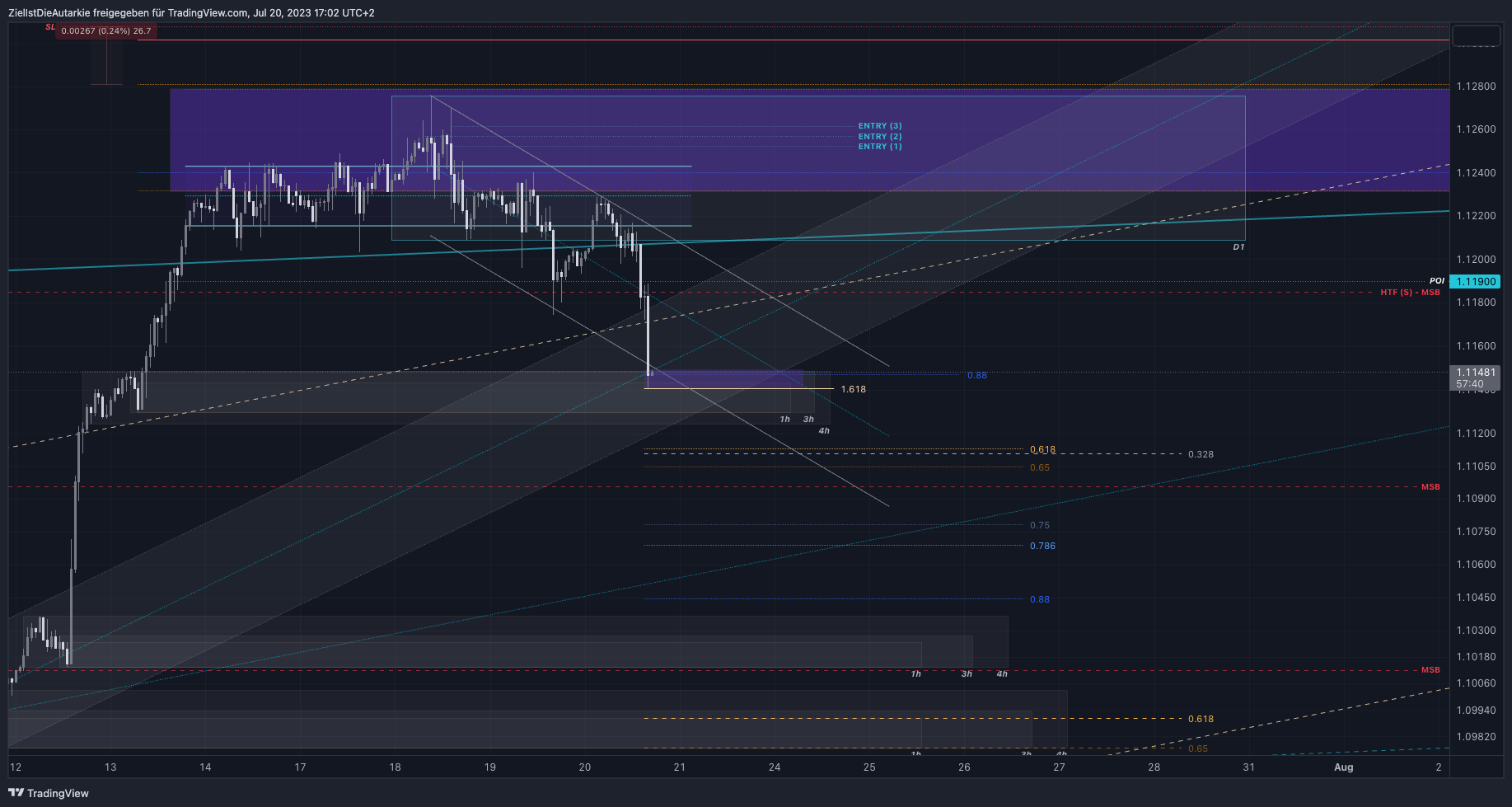This screenshot has height=807, width=1512.
Task: Click price axis value 1.11600
Action: 1476,346
